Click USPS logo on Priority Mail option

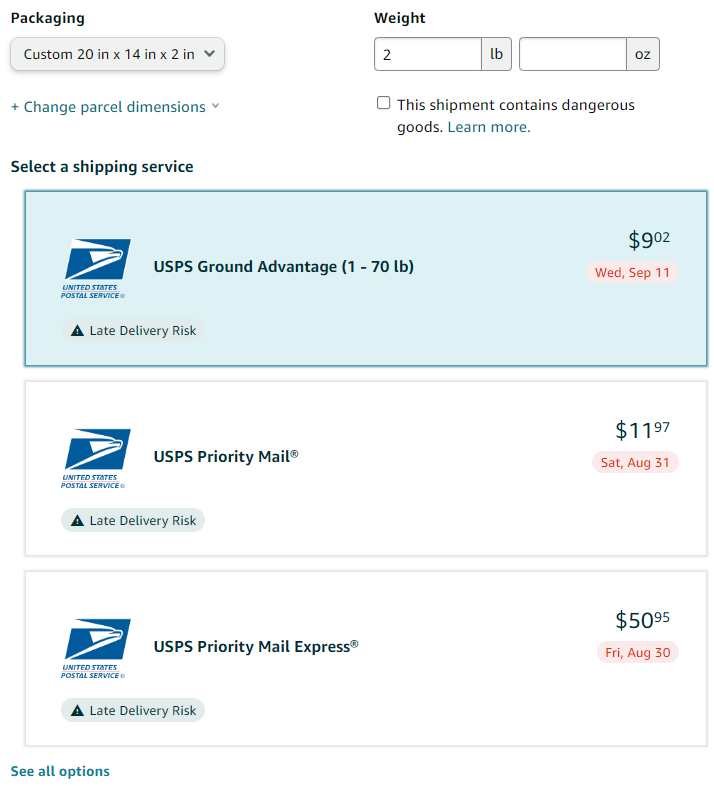click(x=96, y=458)
